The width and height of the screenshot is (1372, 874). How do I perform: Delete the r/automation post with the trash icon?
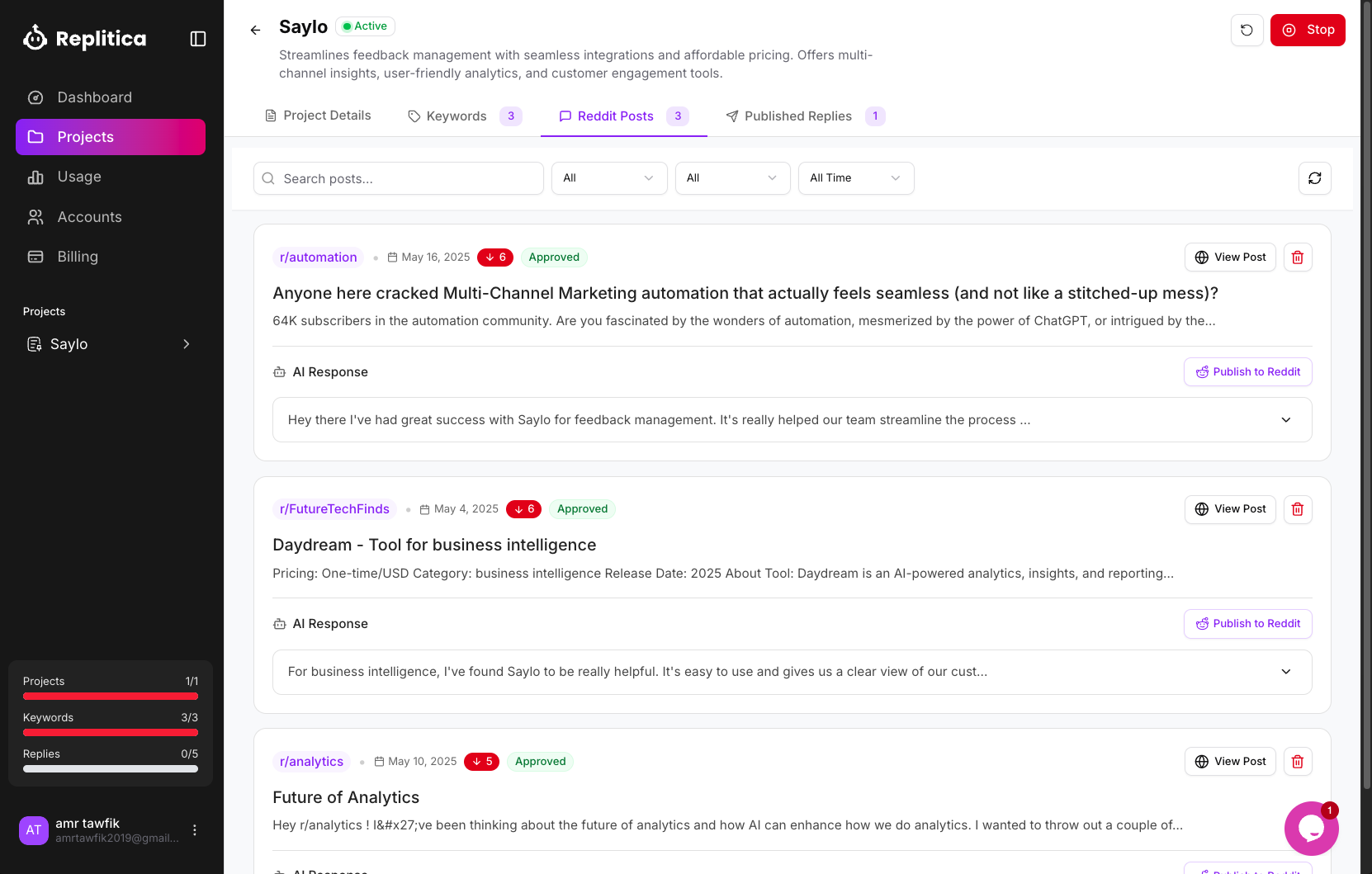coord(1297,257)
